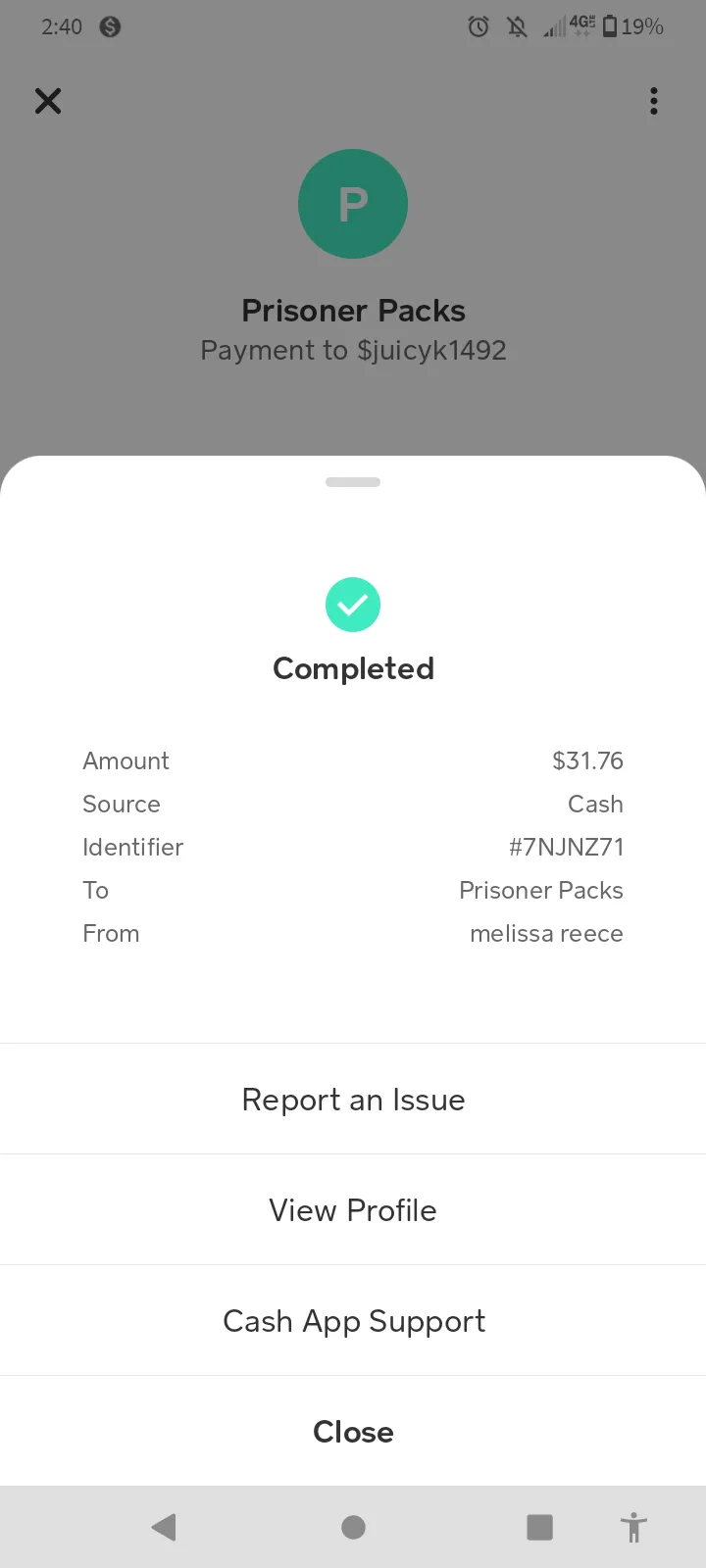Tap the alarm clock status icon
Screen dimensions: 706x1568
(479, 26)
